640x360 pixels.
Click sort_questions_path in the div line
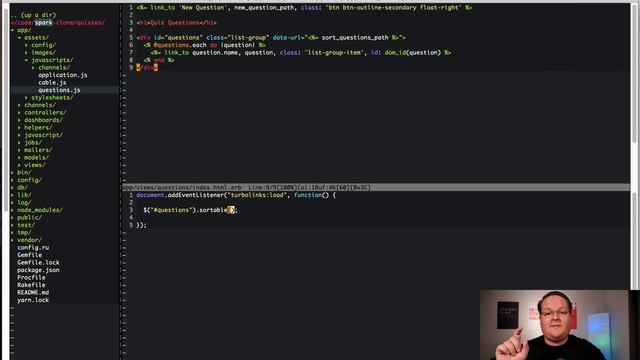(x=355, y=38)
